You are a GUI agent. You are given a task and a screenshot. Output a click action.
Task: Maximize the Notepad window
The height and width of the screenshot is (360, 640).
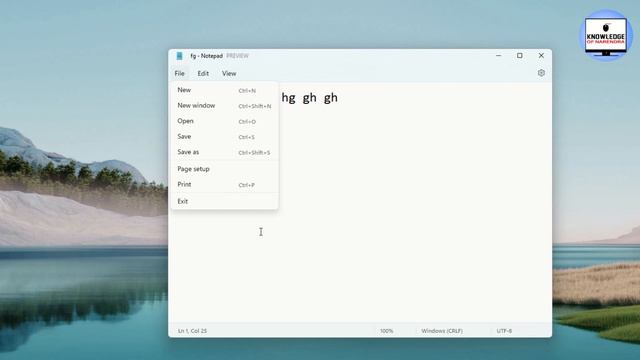[520, 56]
